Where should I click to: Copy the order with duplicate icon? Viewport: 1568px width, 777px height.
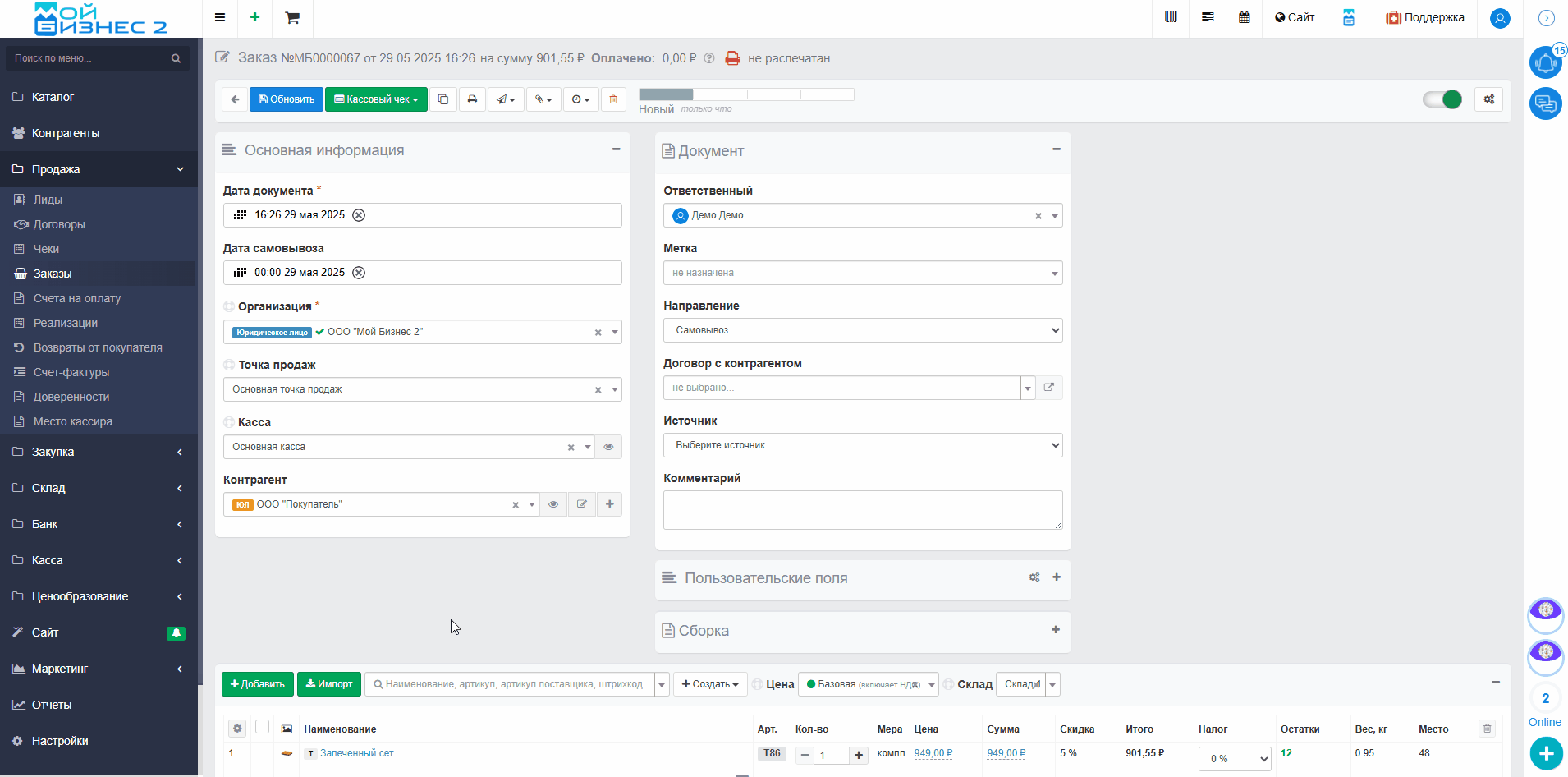coord(443,99)
